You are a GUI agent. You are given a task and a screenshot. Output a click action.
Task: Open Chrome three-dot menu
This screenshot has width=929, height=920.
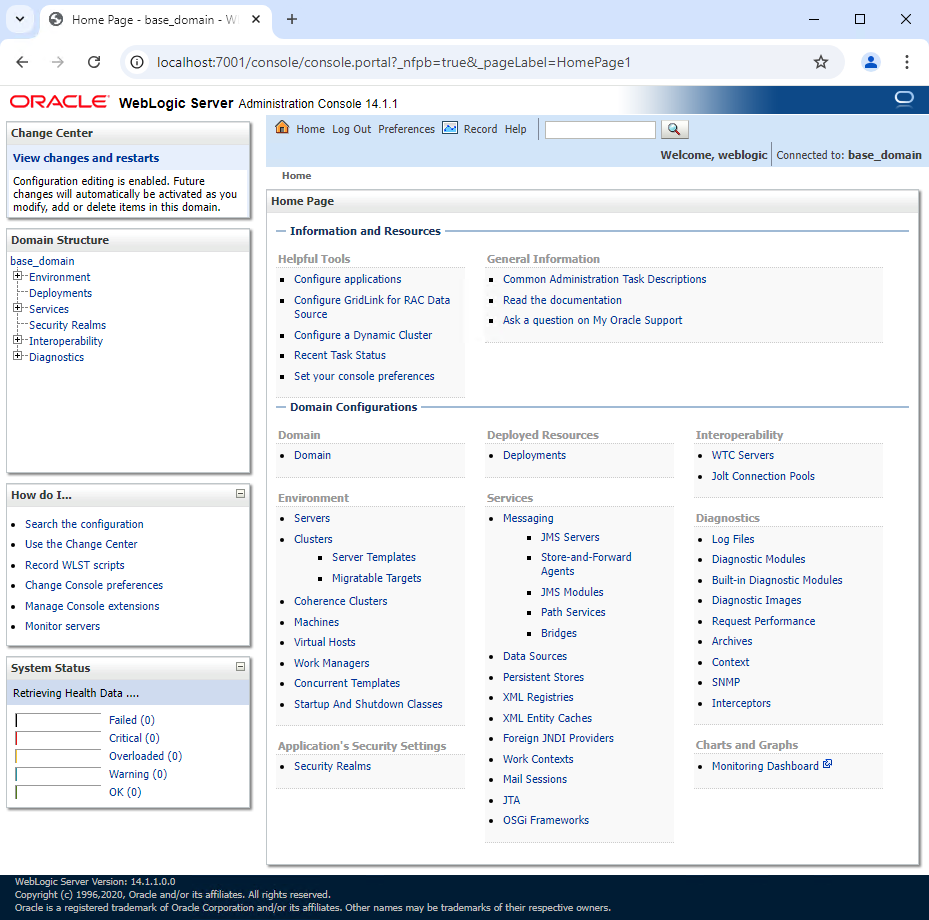(906, 62)
